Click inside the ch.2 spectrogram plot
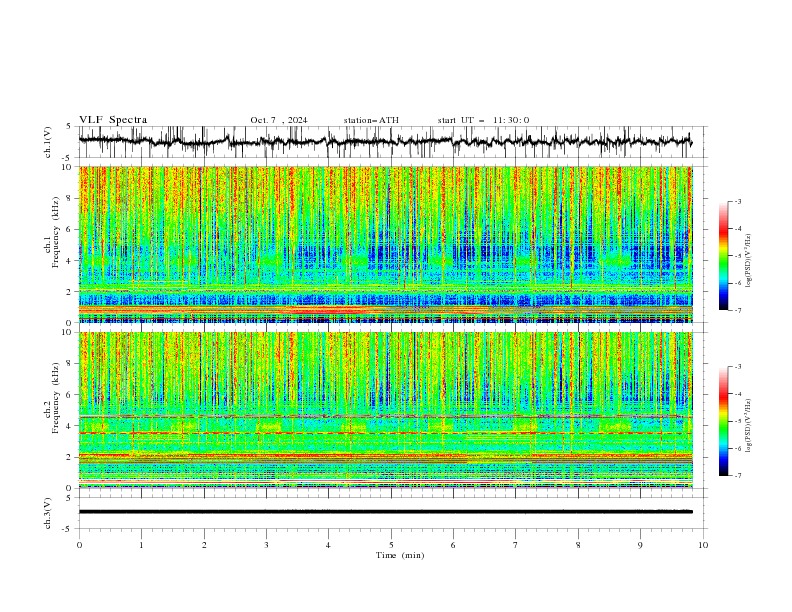Viewport: 792px width, 612px height. 386,410
